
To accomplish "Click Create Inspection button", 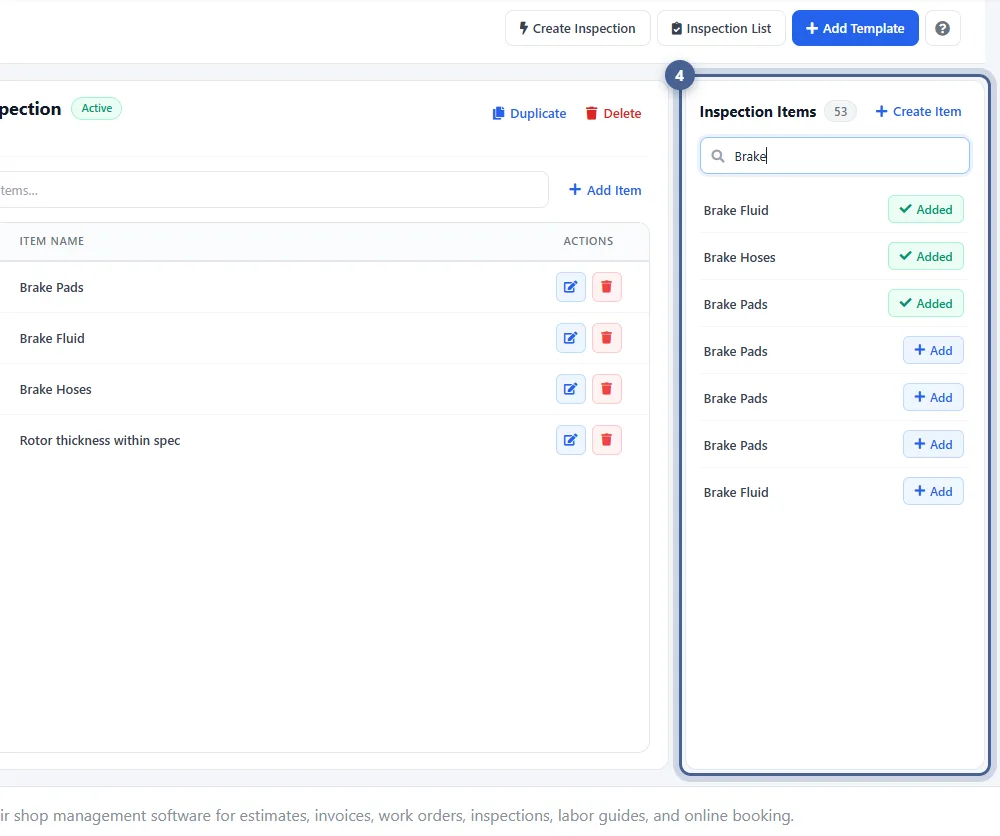I will pyautogui.click(x=577, y=28).
